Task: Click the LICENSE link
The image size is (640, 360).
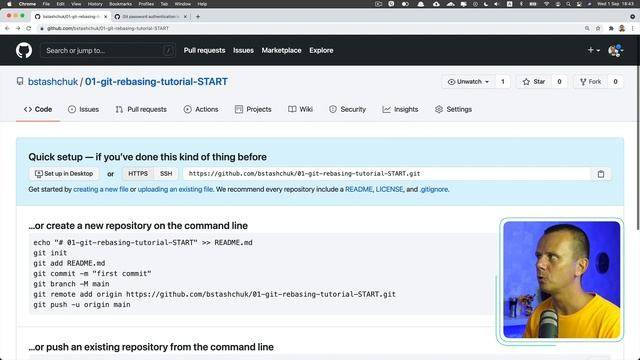Action: pyautogui.click(x=389, y=189)
